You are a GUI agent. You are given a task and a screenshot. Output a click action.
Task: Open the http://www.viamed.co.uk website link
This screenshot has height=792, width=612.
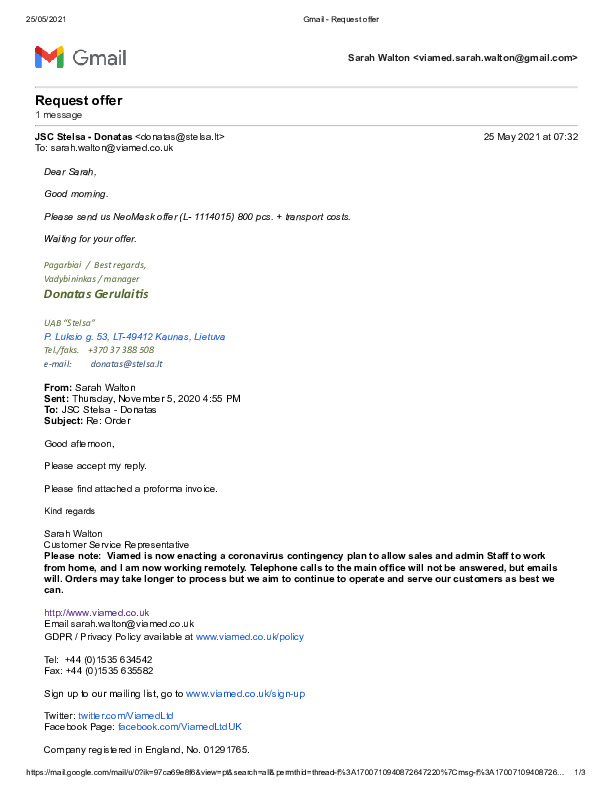pyautogui.click(x=97, y=612)
